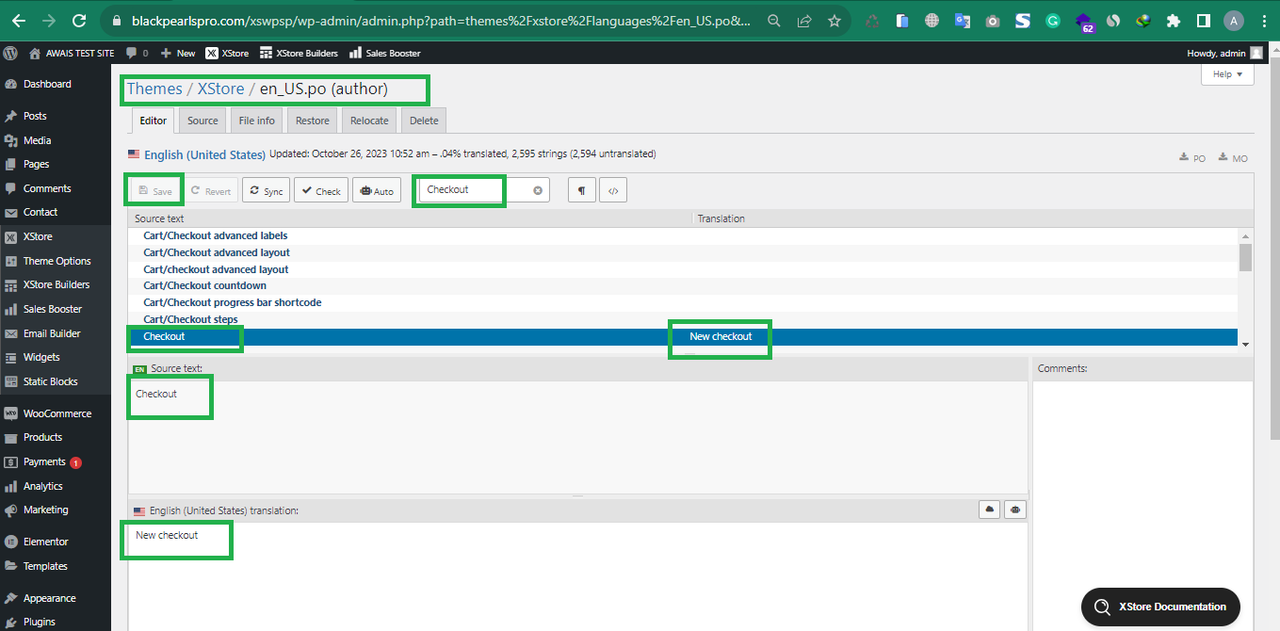Open Payments in sidebar
1280x631 pixels.
45,462
